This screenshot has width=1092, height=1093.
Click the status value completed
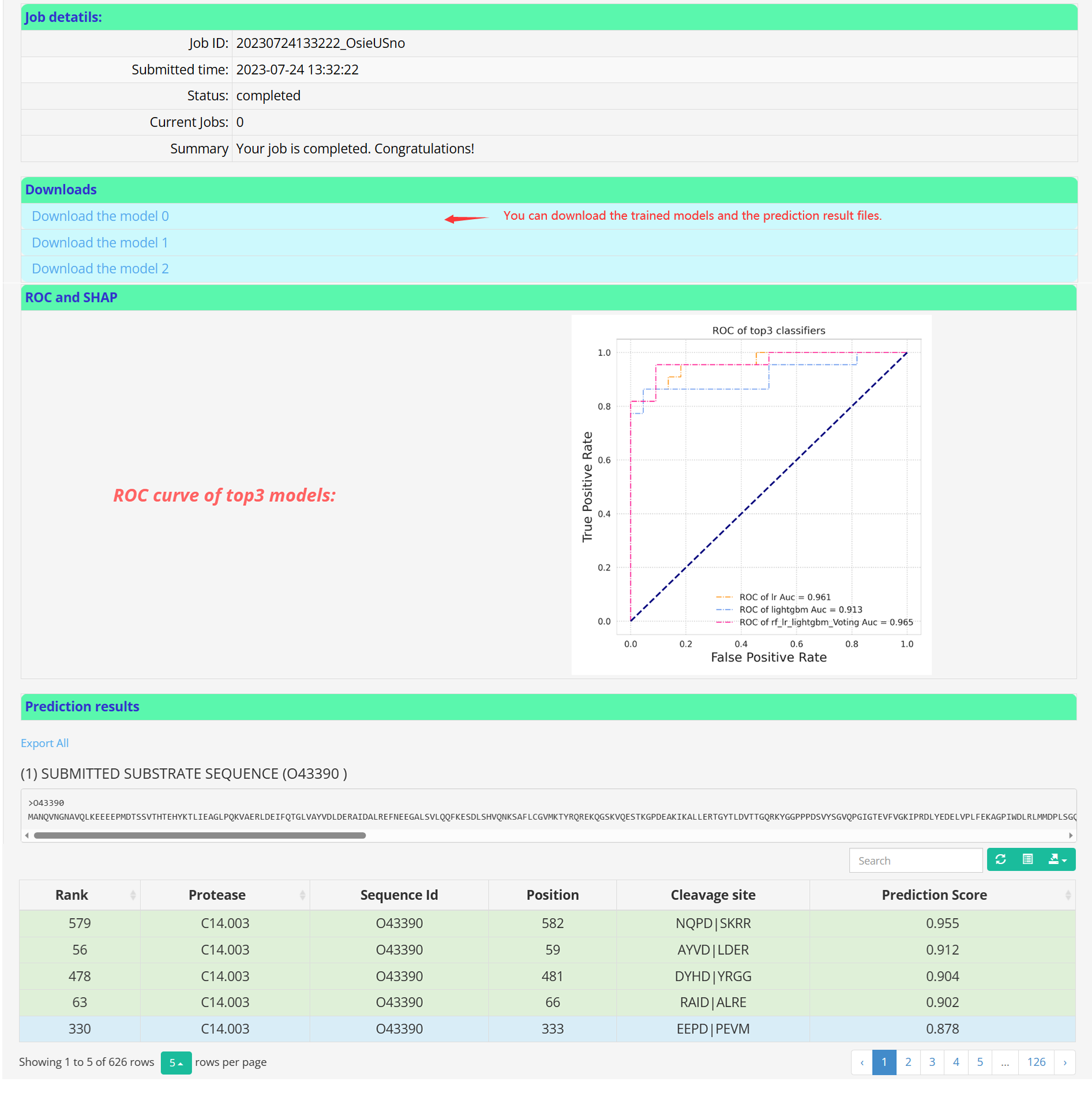(x=268, y=96)
